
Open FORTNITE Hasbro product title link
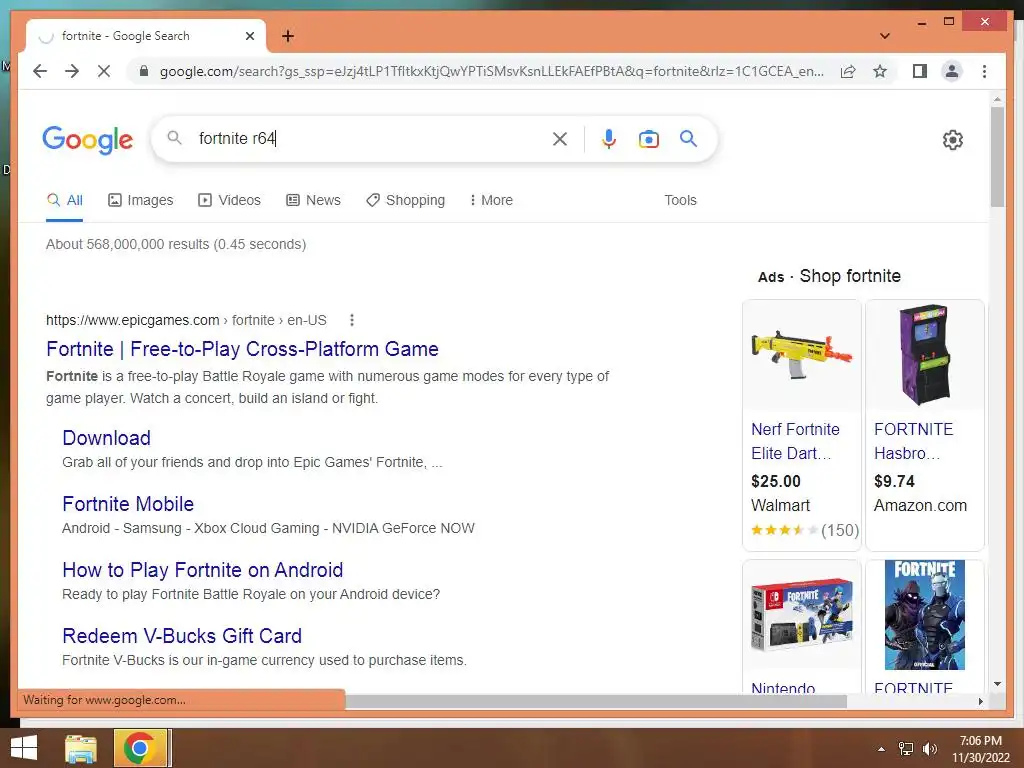[913, 441]
